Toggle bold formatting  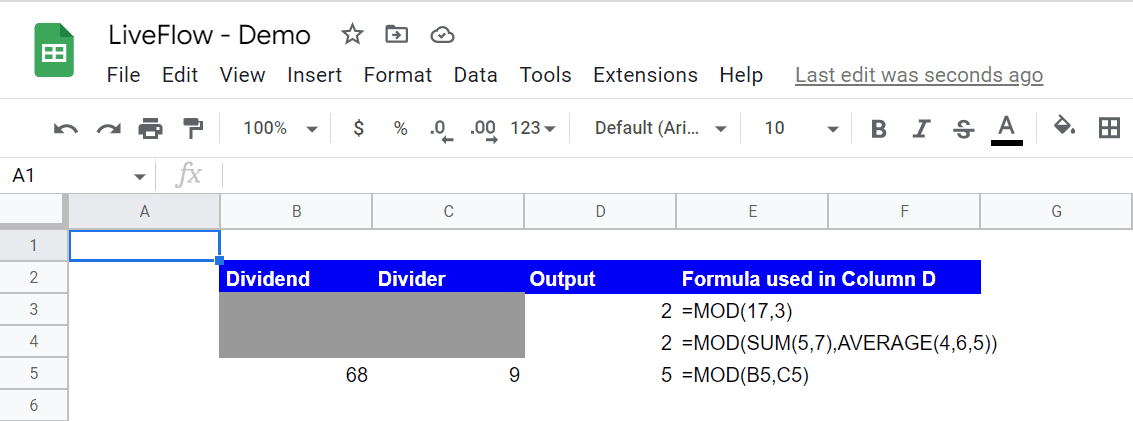(879, 129)
